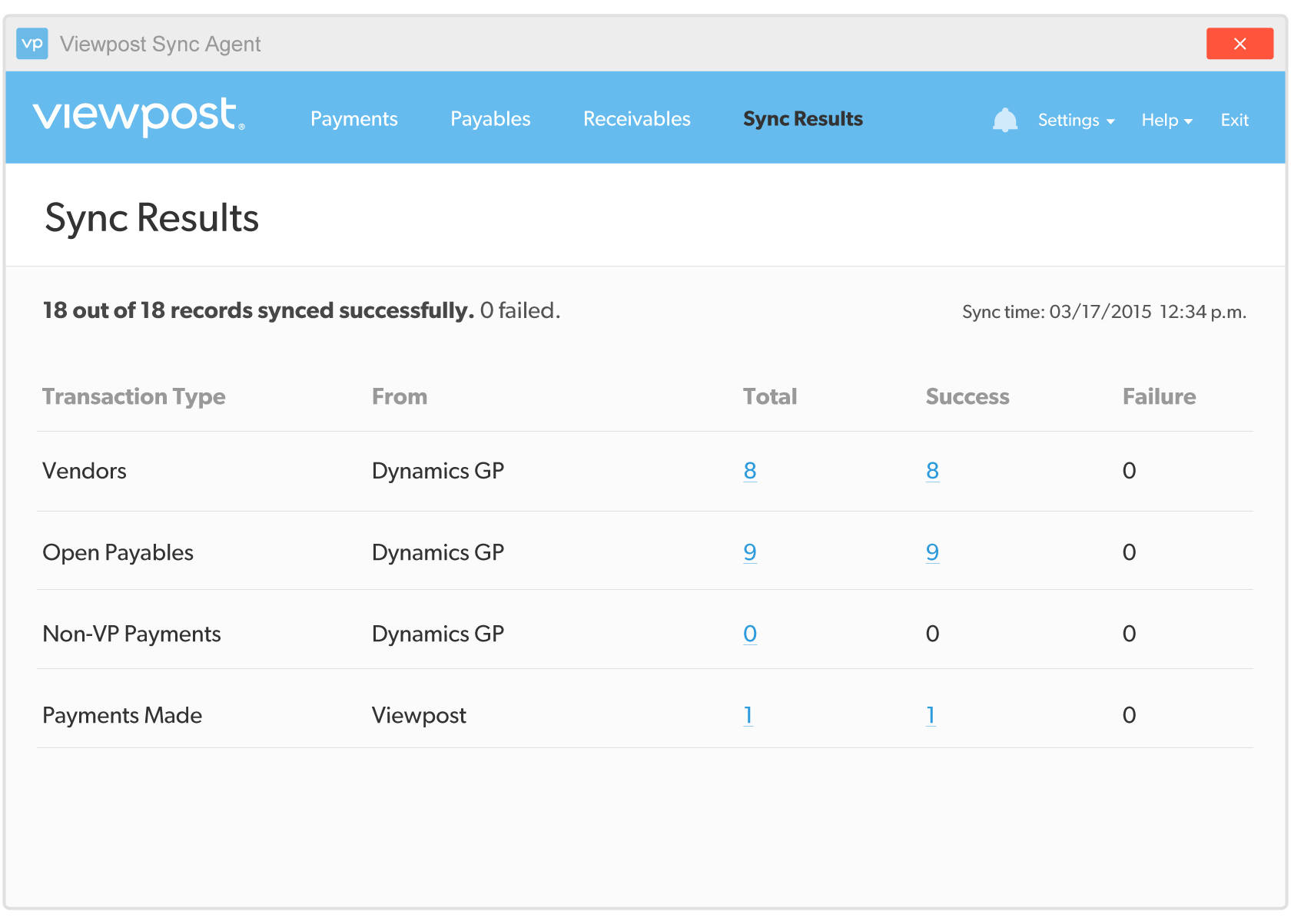
Task: Close the Viewpost Sync Agent window
Action: click(1239, 44)
